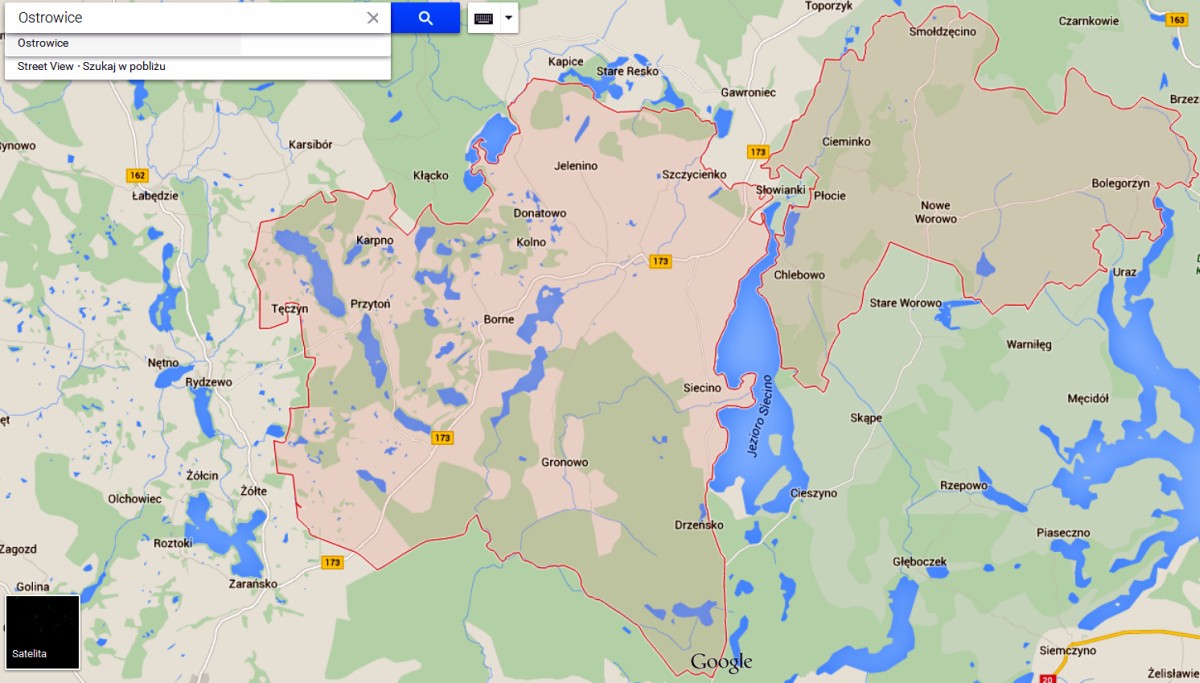Click road 162 shield near Łabędzie
Viewport: 1200px width, 683px height.
point(137,175)
